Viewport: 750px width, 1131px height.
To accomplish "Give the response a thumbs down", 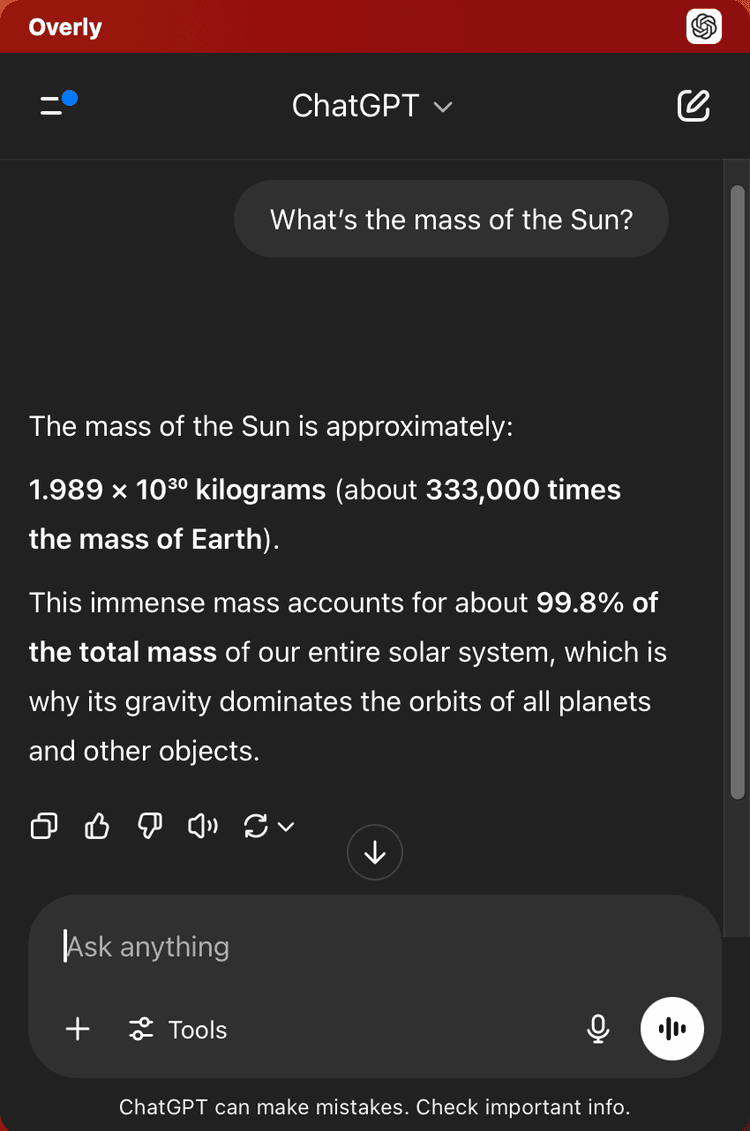I will pyautogui.click(x=150, y=826).
